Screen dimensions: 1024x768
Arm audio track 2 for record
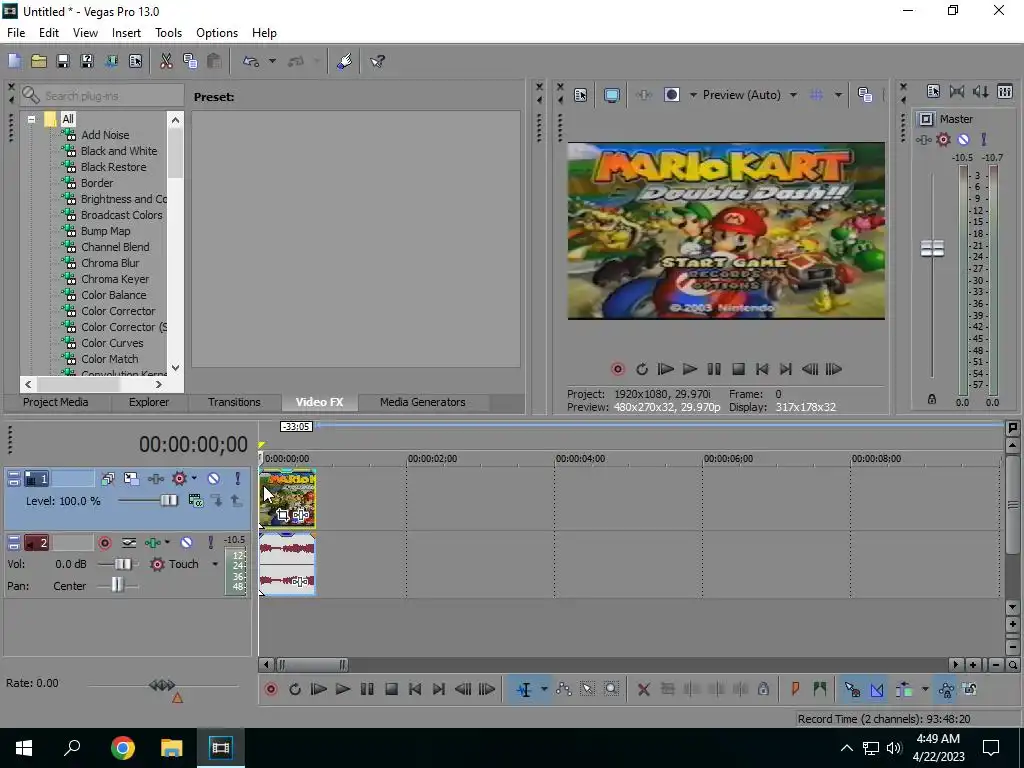coord(104,543)
